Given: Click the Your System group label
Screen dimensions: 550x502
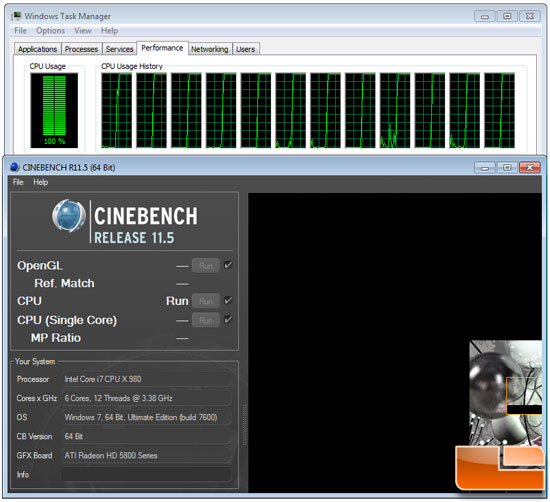Looking at the screenshot, I should [x=35, y=361].
